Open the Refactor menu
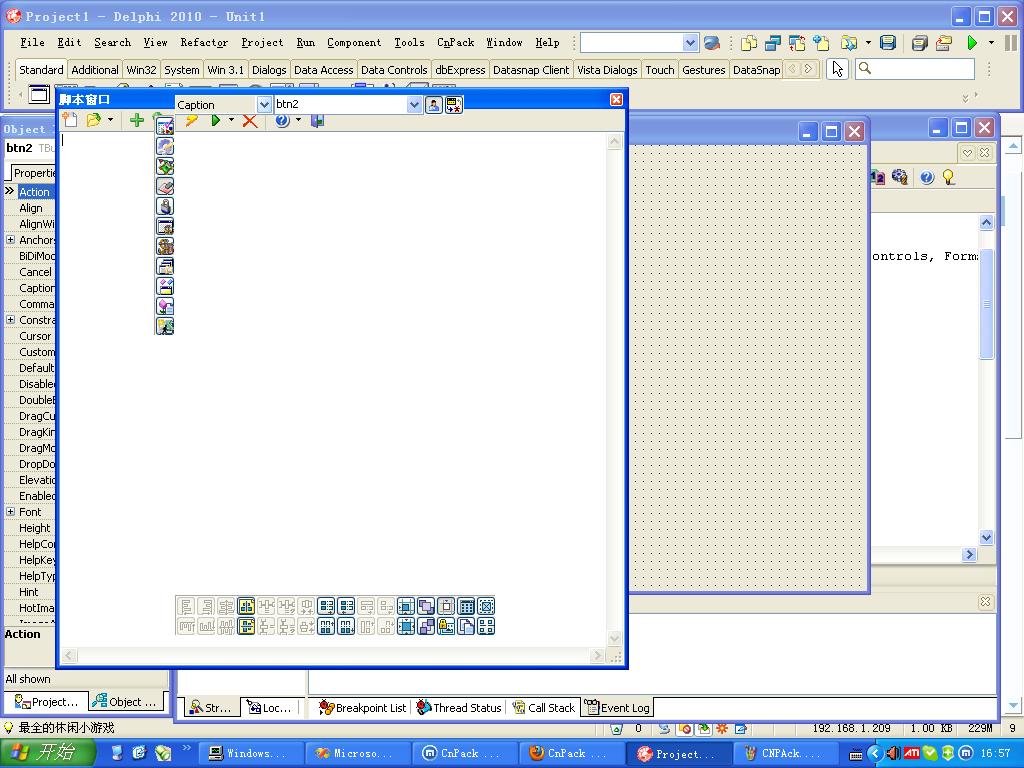This screenshot has height=768, width=1024. [x=204, y=43]
